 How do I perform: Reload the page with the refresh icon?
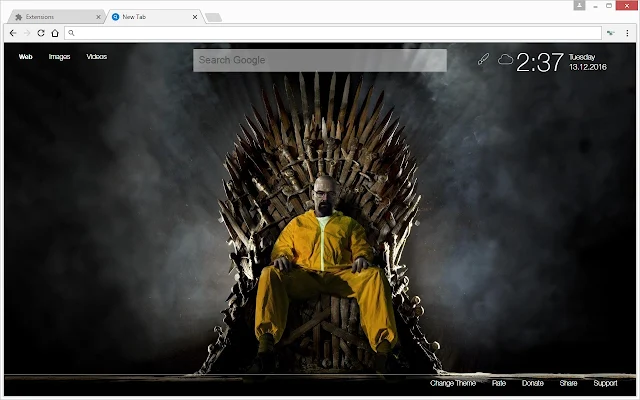coord(41,33)
